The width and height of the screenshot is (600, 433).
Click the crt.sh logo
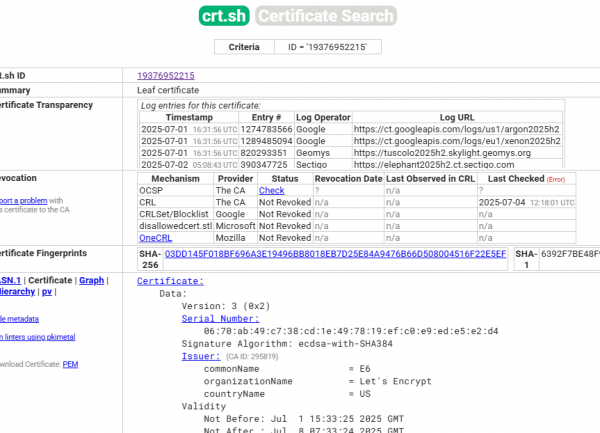pos(224,16)
